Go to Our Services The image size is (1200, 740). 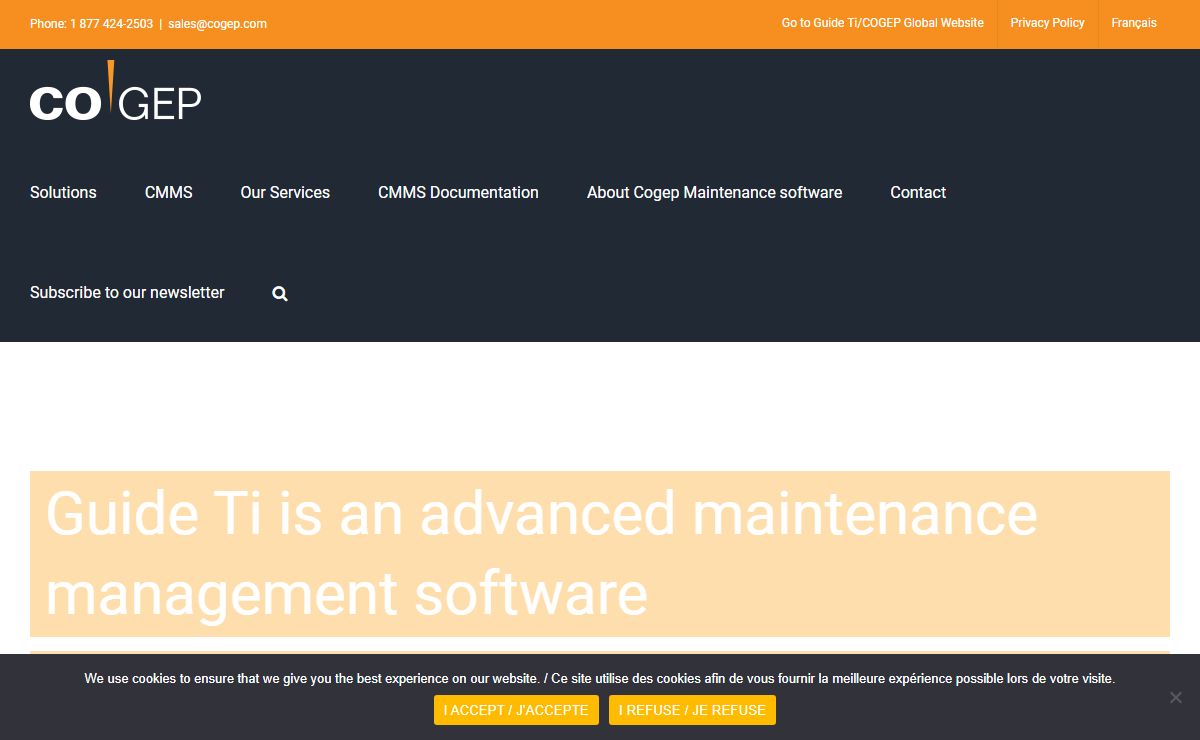[x=285, y=192]
